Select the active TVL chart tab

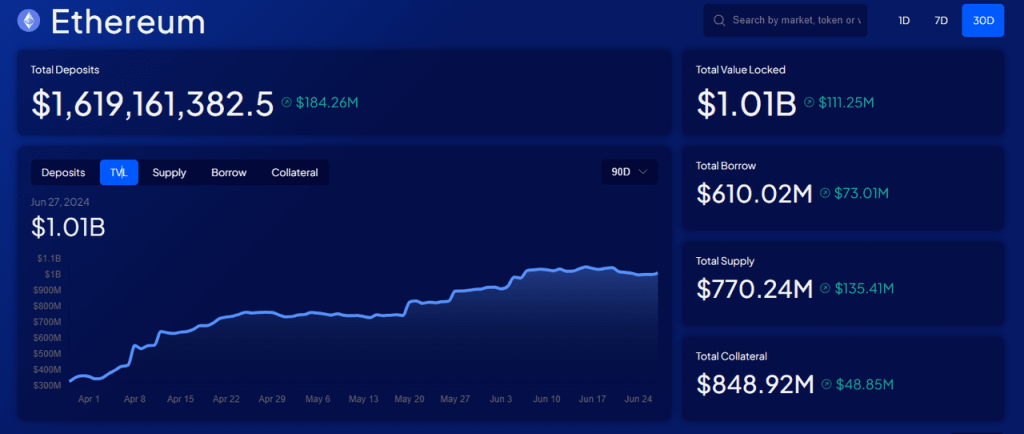[119, 173]
